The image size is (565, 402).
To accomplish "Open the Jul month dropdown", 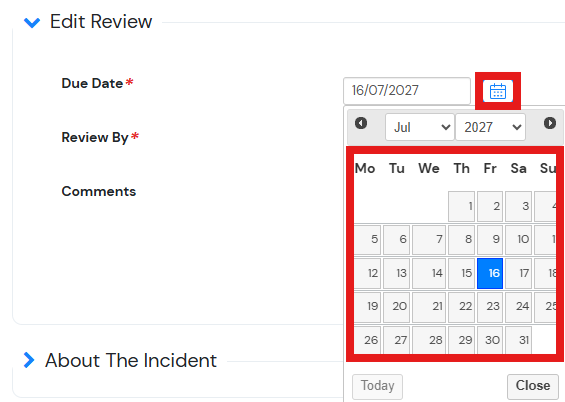I will pyautogui.click(x=420, y=127).
